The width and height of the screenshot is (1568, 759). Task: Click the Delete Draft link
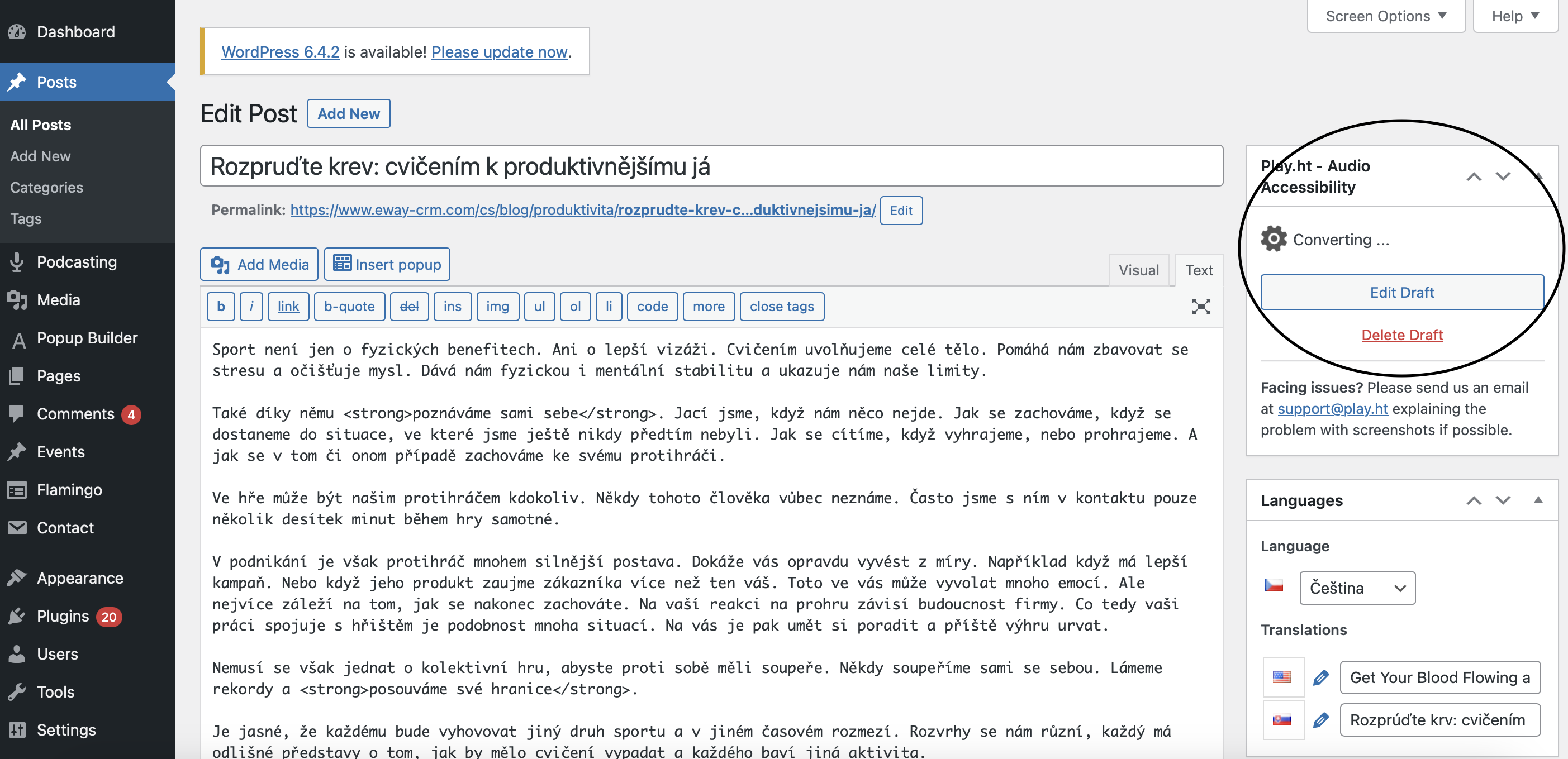click(x=1402, y=335)
